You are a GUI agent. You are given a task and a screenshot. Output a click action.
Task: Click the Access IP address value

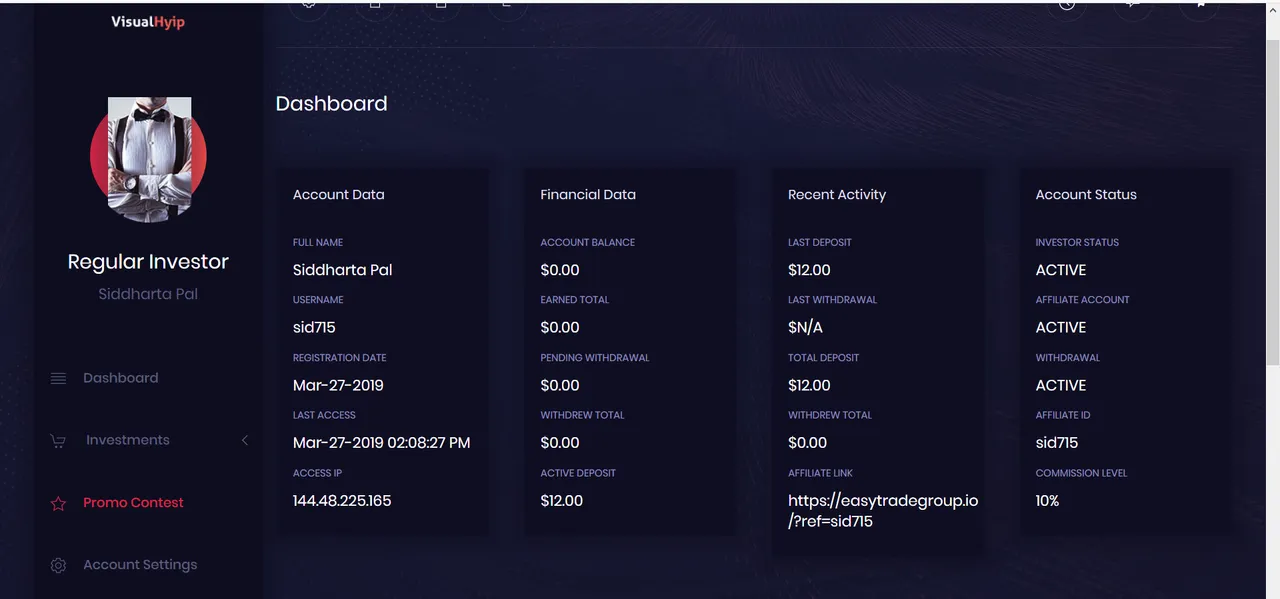[342, 500]
